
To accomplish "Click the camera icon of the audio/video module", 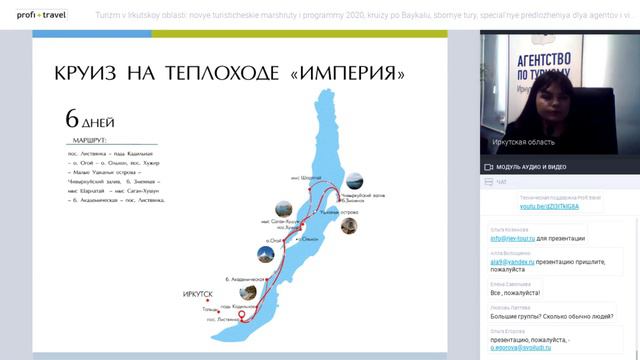I will pos(489,167).
